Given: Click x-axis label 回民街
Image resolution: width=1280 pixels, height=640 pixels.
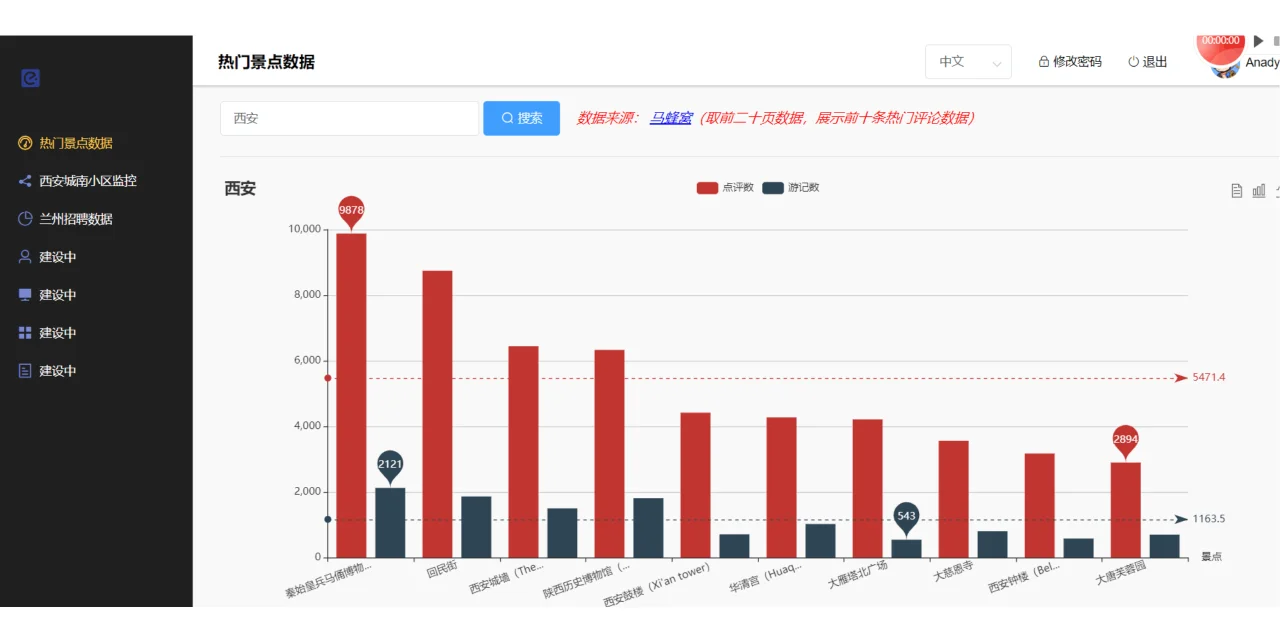Looking at the screenshot, I should (442, 568).
